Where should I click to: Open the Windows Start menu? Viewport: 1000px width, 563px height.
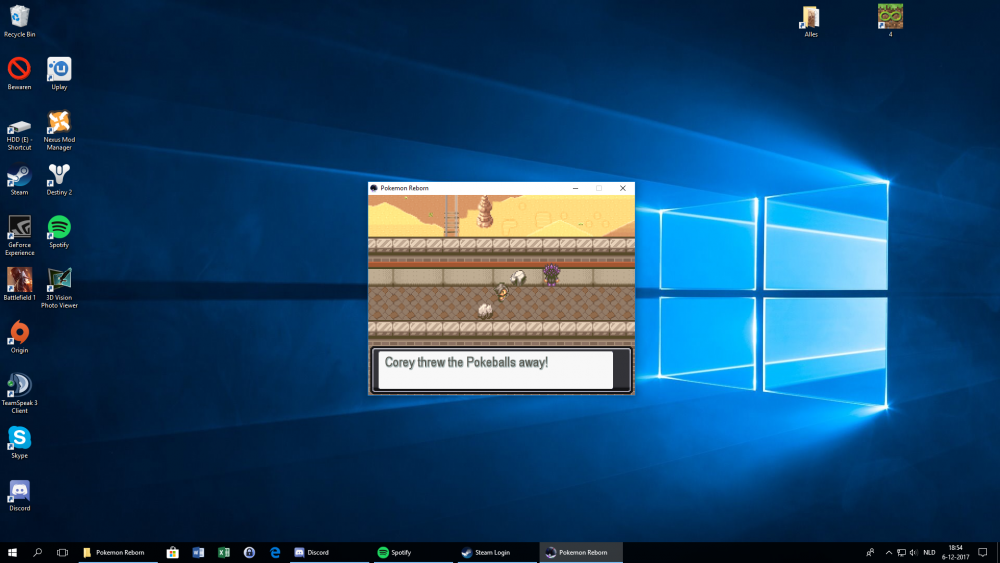click(13, 552)
